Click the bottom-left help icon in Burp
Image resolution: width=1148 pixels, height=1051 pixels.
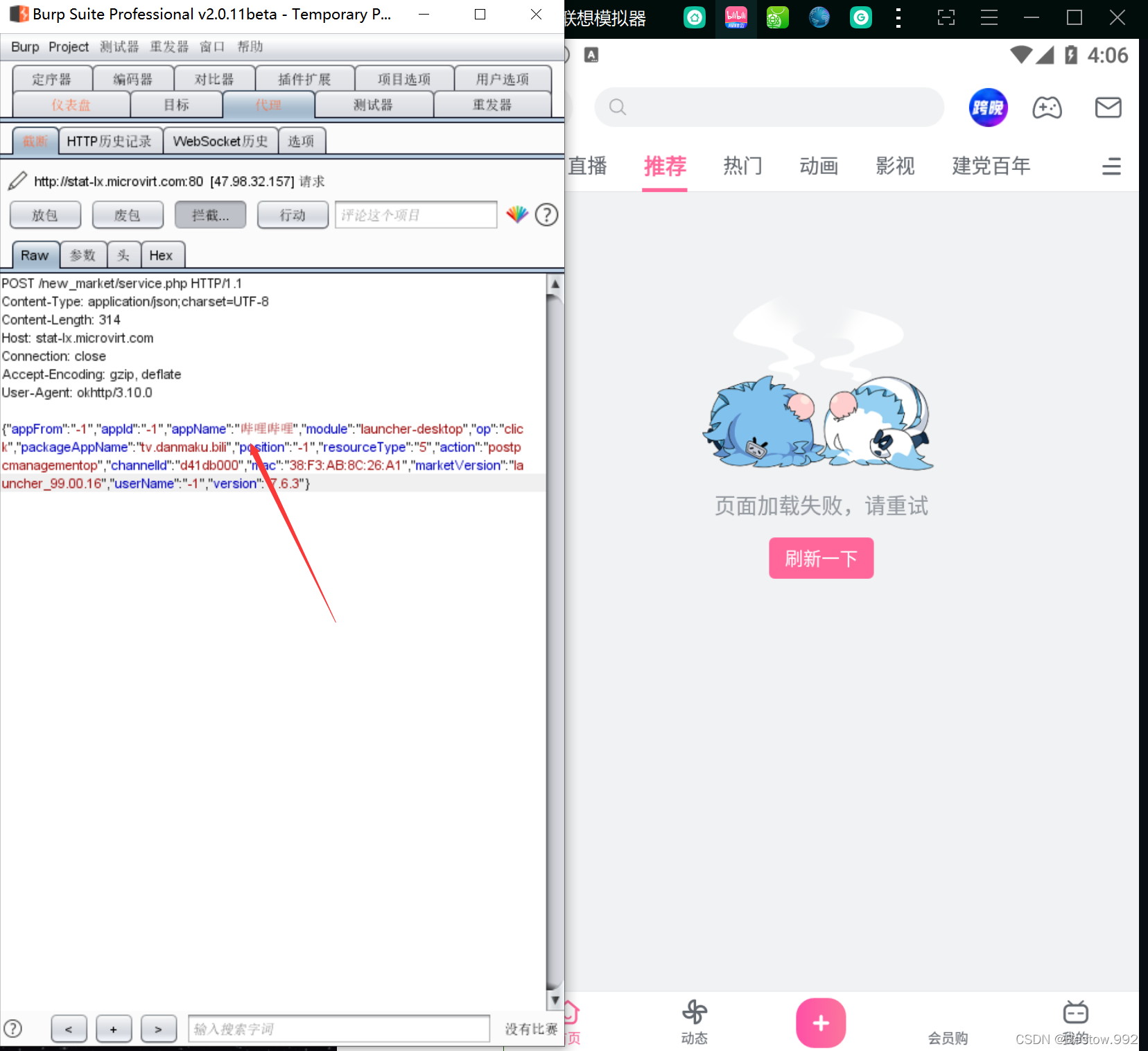12,1029
